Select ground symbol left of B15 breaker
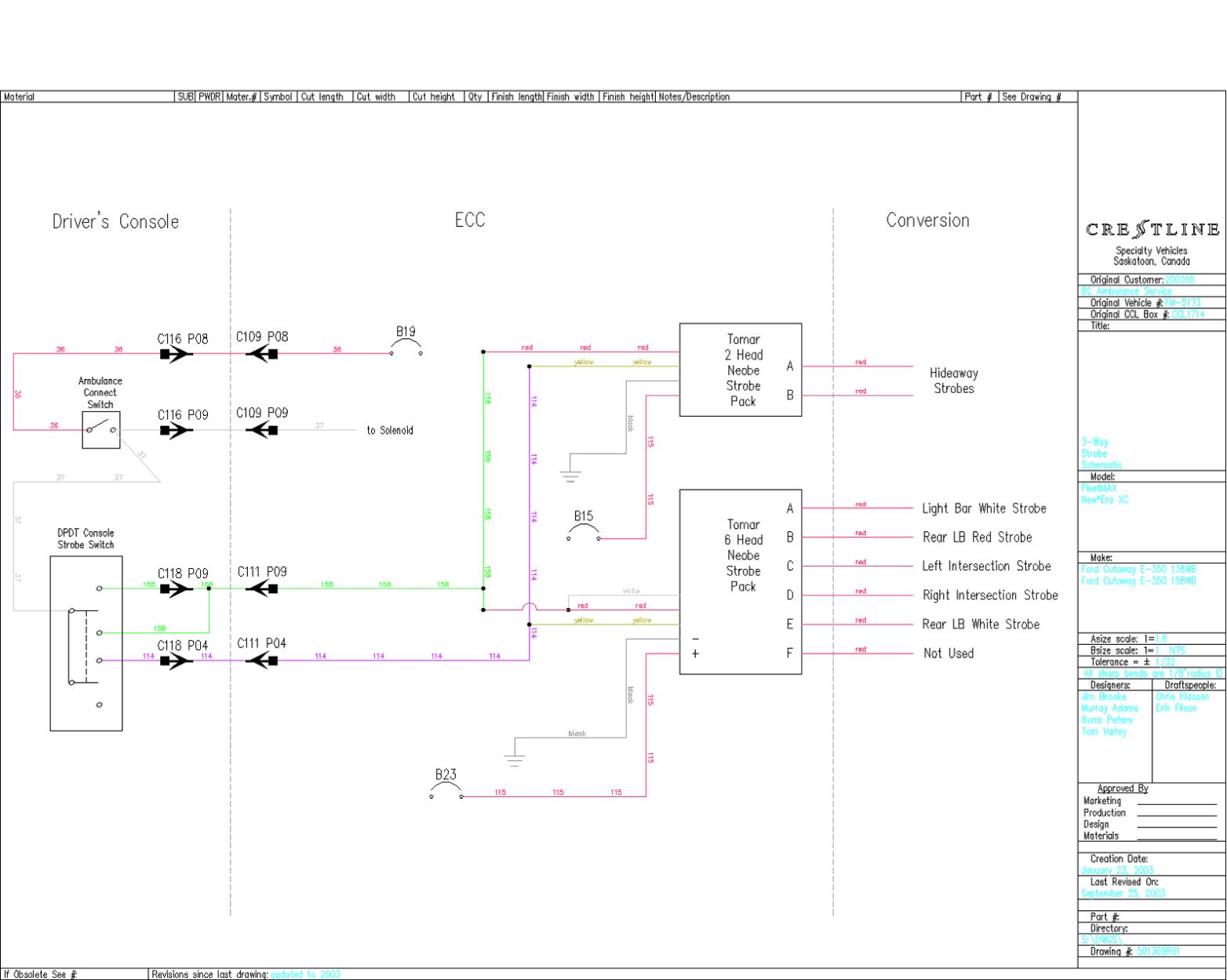1227x980 pixels. tap(570, 475)
